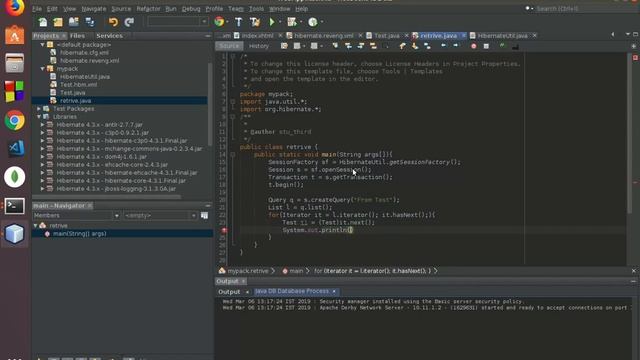Click the Navigator filter icon beside empty combo
640x360 pixels.
(x=204, y=215)
